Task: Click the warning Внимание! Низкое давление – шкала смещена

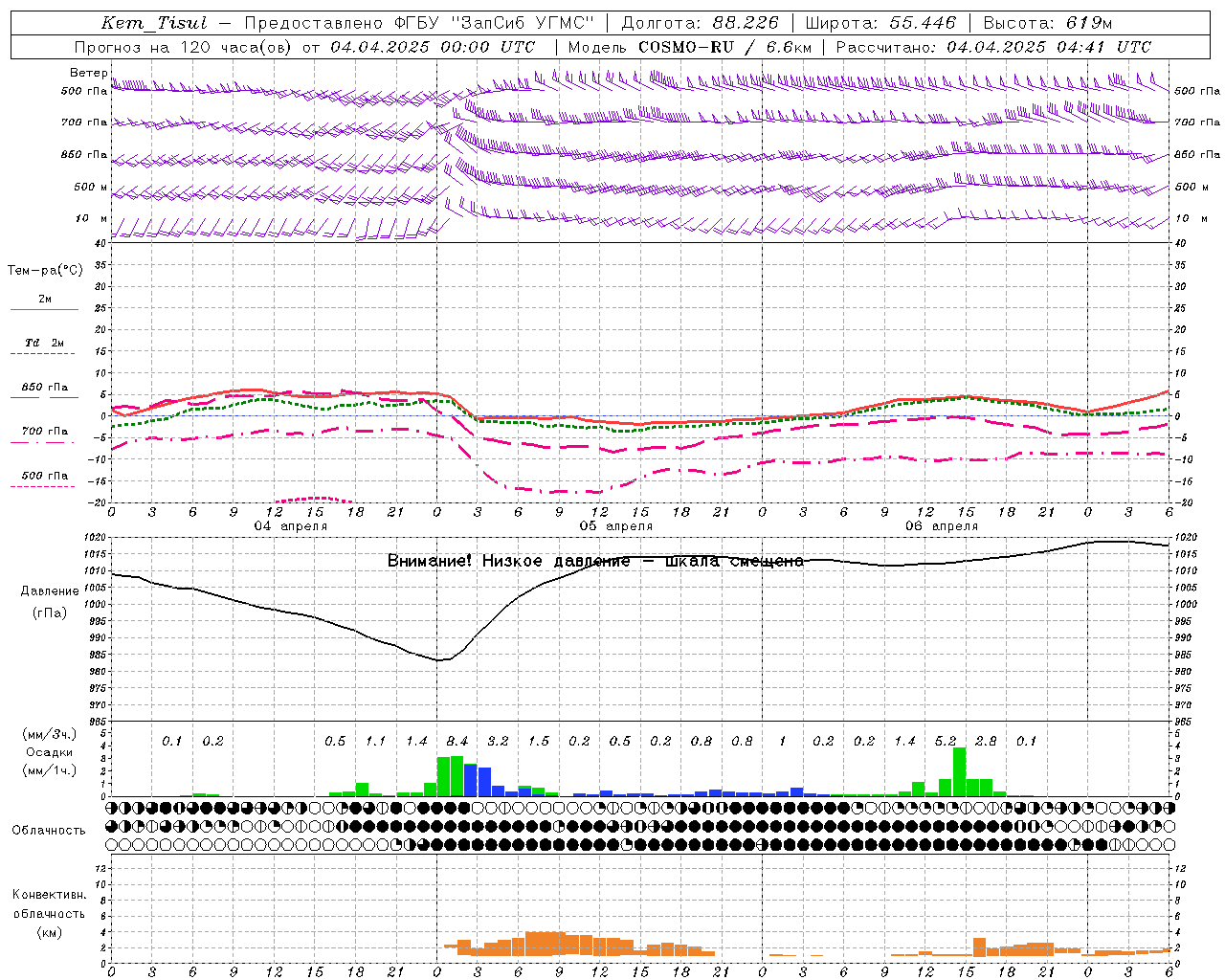Action: click(595, 561)
